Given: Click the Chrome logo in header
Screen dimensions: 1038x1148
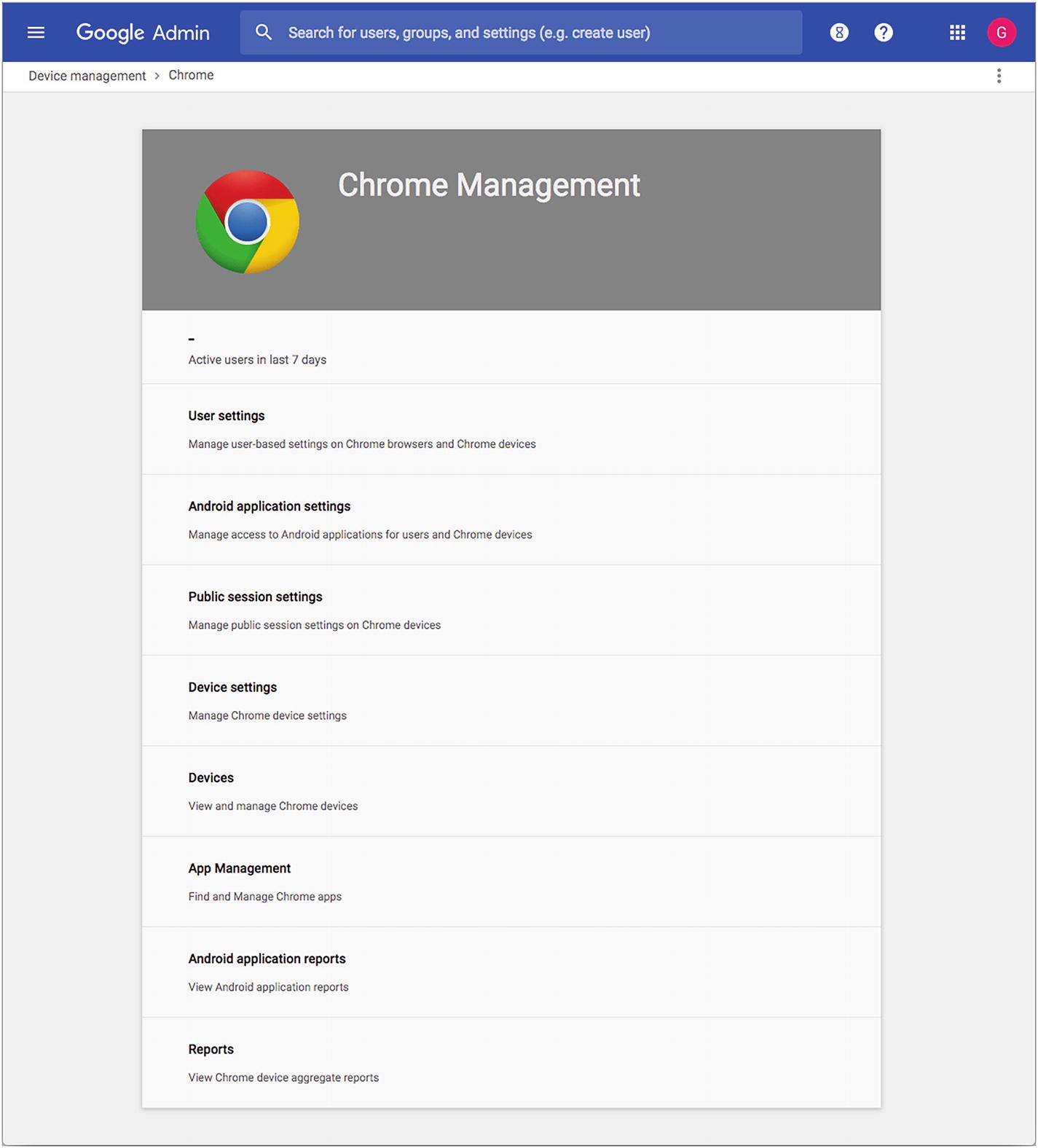Looking at the screenshot, I should pos(248,222).
